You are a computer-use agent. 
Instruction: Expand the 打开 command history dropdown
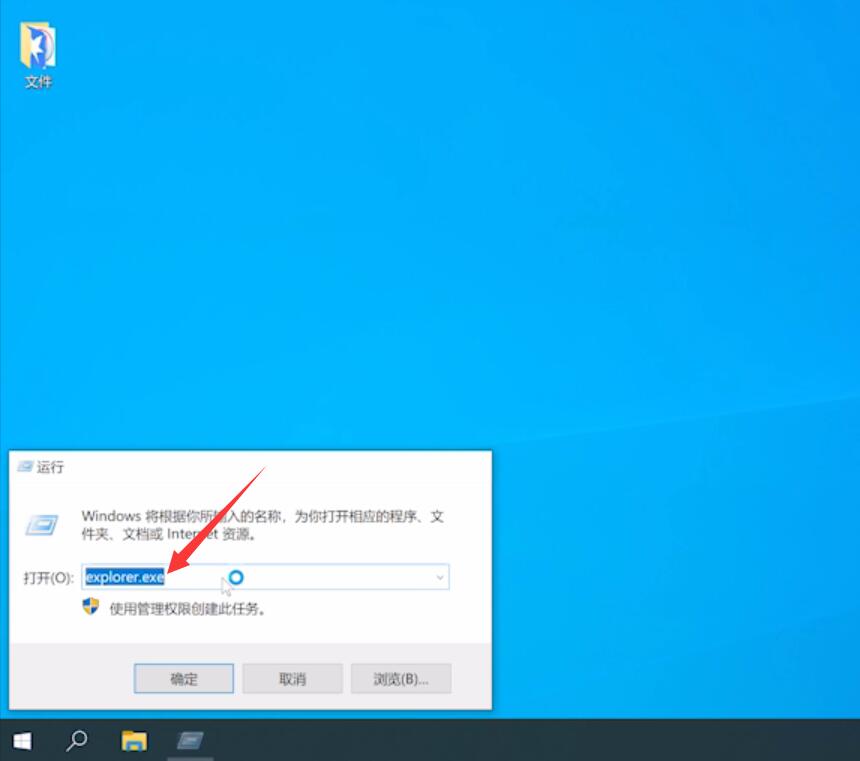coord(440,577)
